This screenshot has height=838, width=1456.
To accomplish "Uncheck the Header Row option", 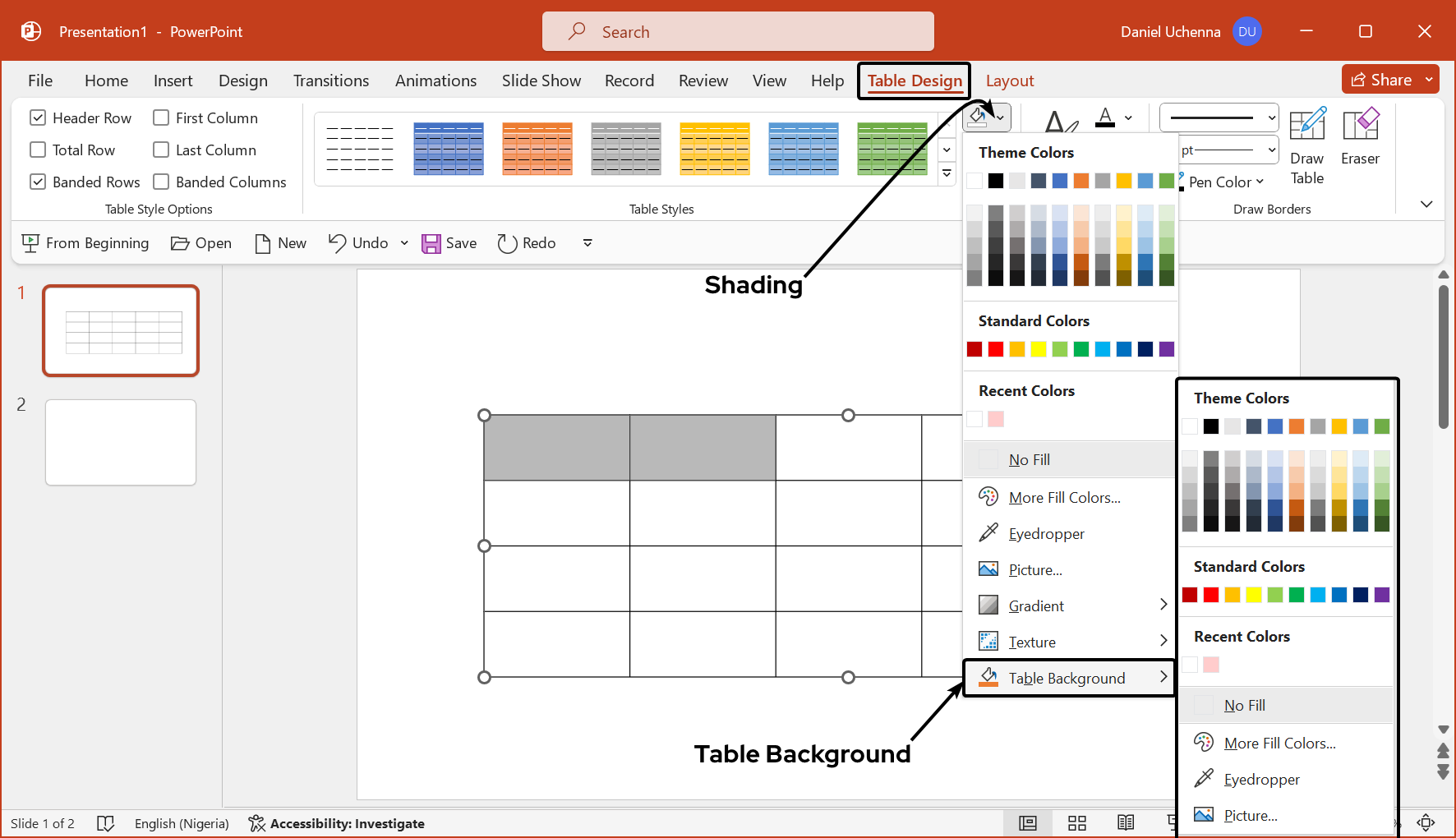I will pos(37,117).
